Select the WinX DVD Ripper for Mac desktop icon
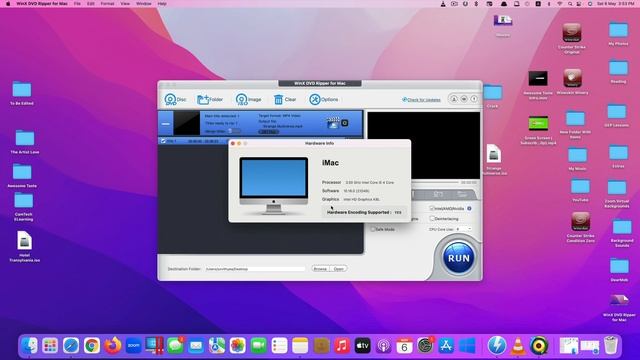This screenshot has height=360, width=640. pos(619,307)
